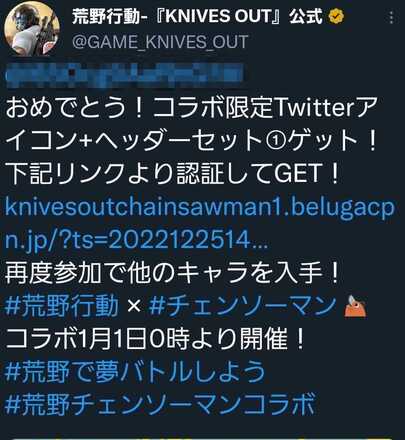Viewport: 405px width, 440px height.
Task: Open the blurred mentioned username
Action: tap(124, 74)
